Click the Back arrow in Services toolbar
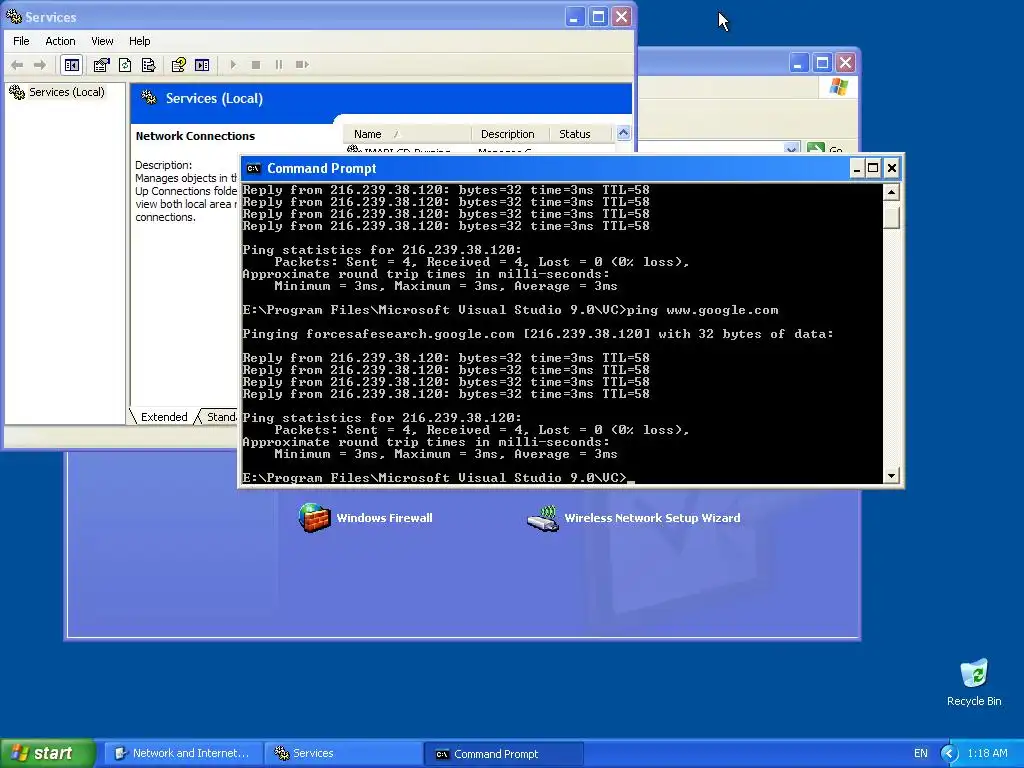The width and height of the screenshot is (1024, 768). (18, 65)
